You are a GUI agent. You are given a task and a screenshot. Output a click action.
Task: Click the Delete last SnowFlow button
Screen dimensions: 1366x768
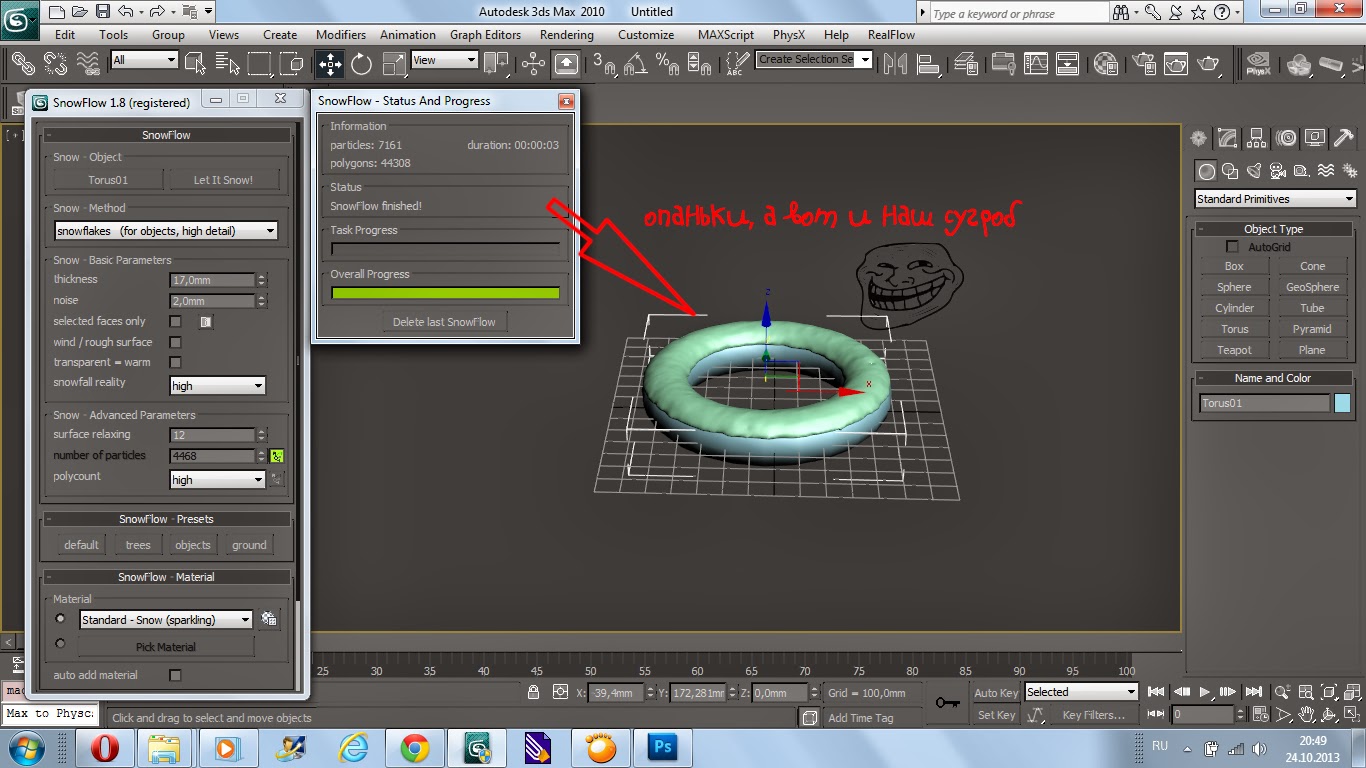(445, 322)
